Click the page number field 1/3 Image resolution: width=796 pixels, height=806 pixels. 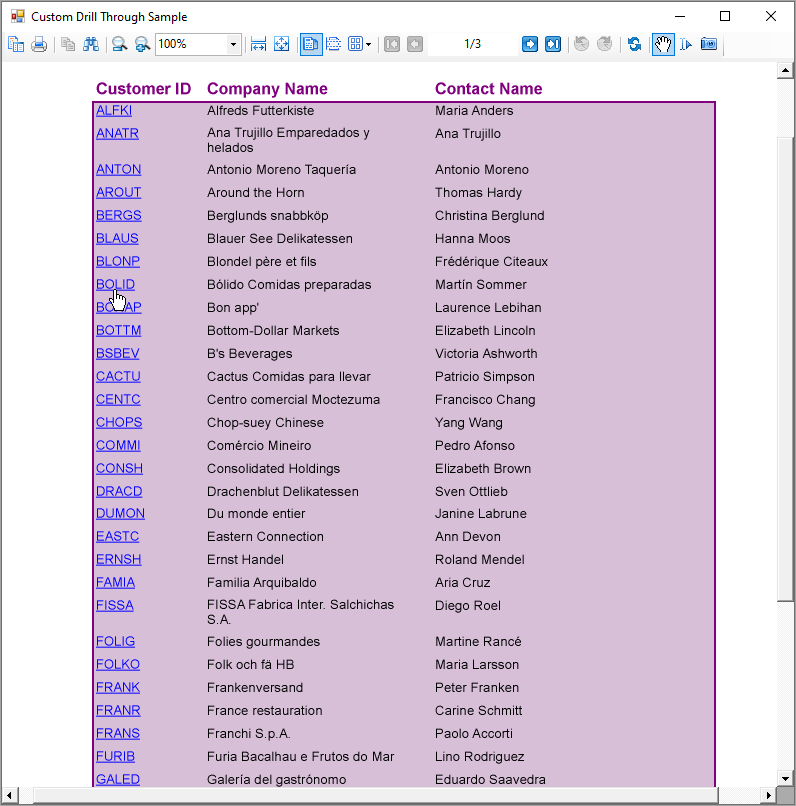(x=472, y=44)
